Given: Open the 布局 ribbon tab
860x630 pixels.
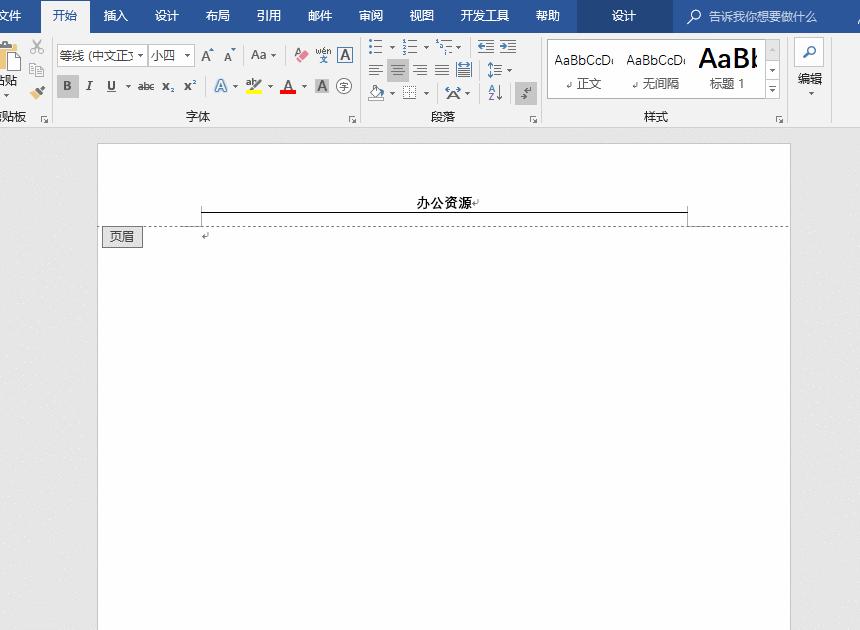Looking at the screenshot, I should (217, 16).
